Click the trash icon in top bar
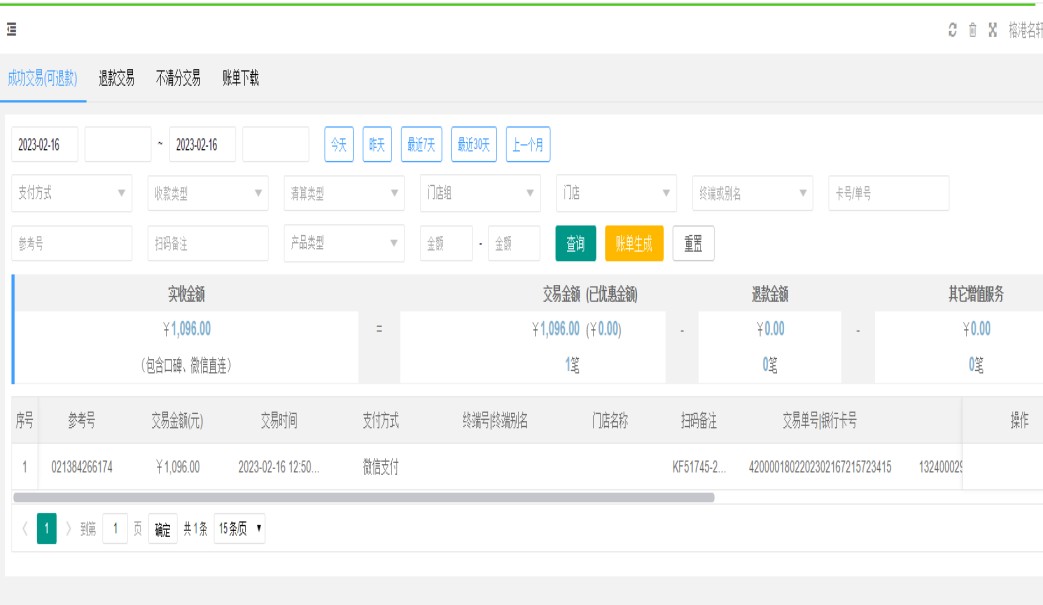1043x605 pixels. [x=972, y=30]
